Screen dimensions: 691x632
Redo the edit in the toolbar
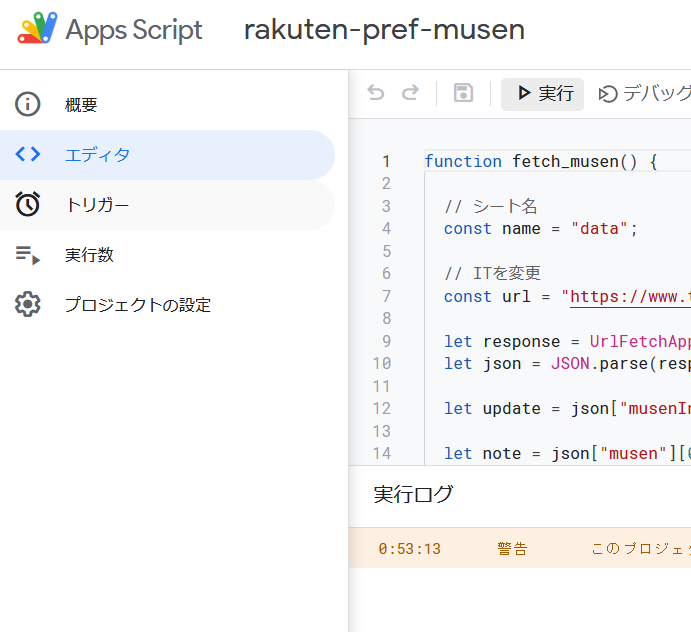coord(410,93)
